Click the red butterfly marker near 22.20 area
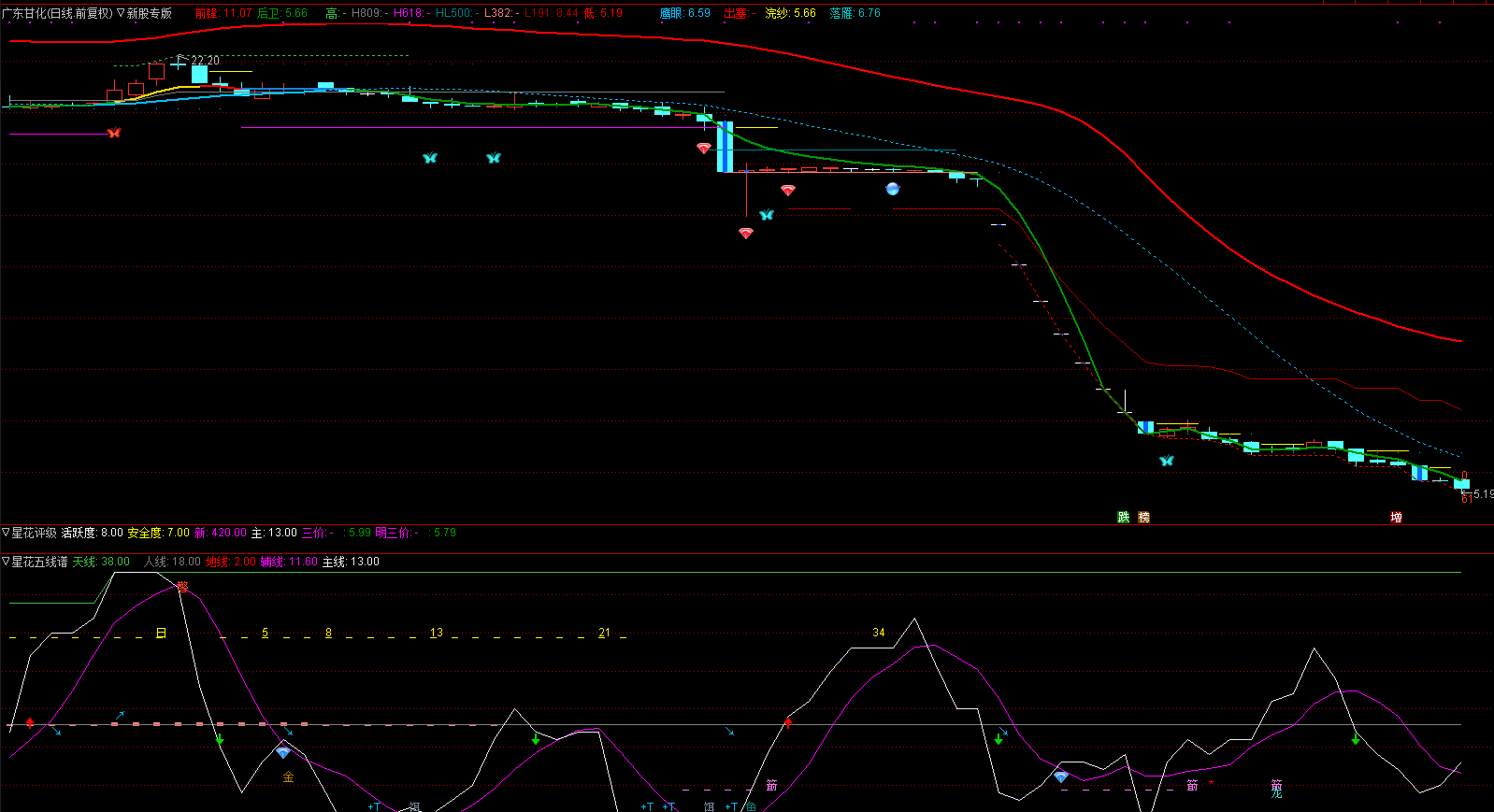The image size is (1494, 812). (x=114, y=133)
